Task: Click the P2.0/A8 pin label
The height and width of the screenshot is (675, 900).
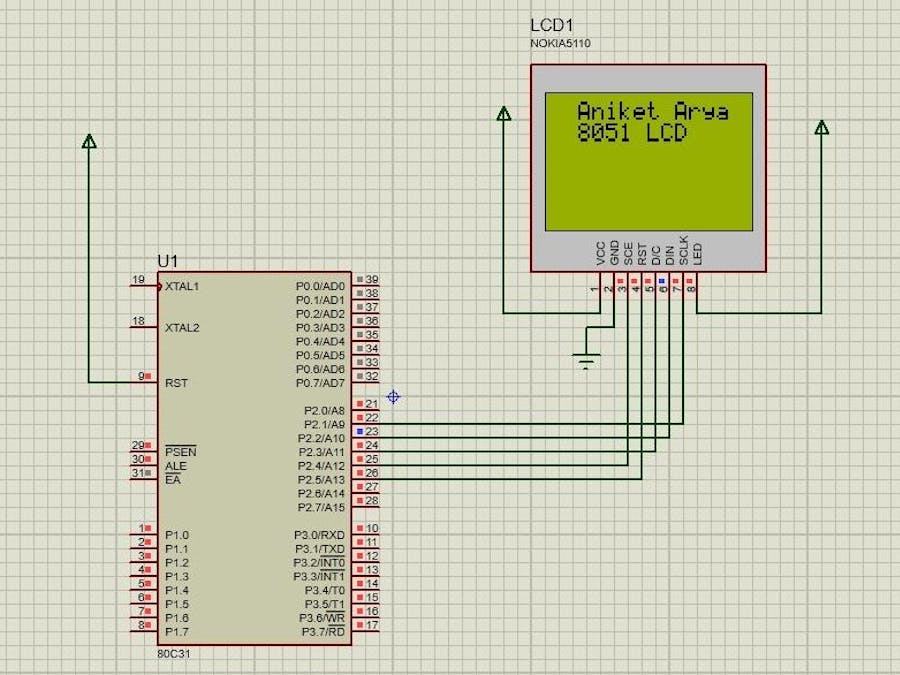Action: click(324, 410)
